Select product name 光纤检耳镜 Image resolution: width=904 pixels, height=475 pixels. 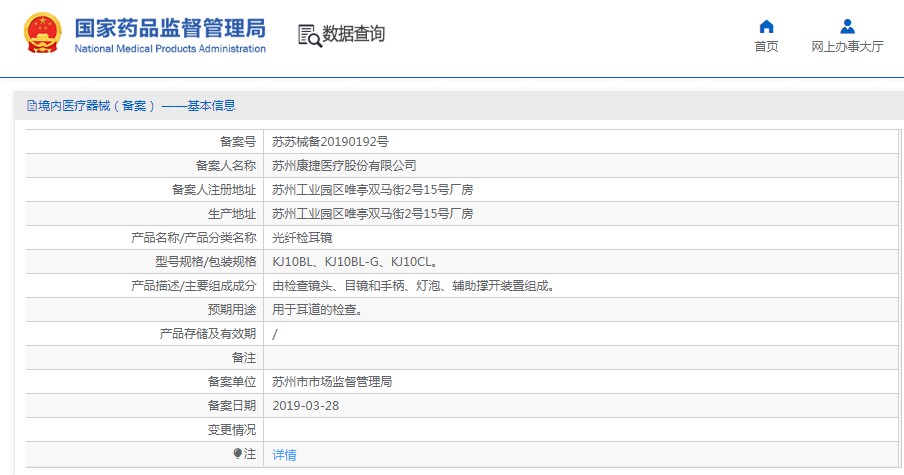click(x=302, y=238)
